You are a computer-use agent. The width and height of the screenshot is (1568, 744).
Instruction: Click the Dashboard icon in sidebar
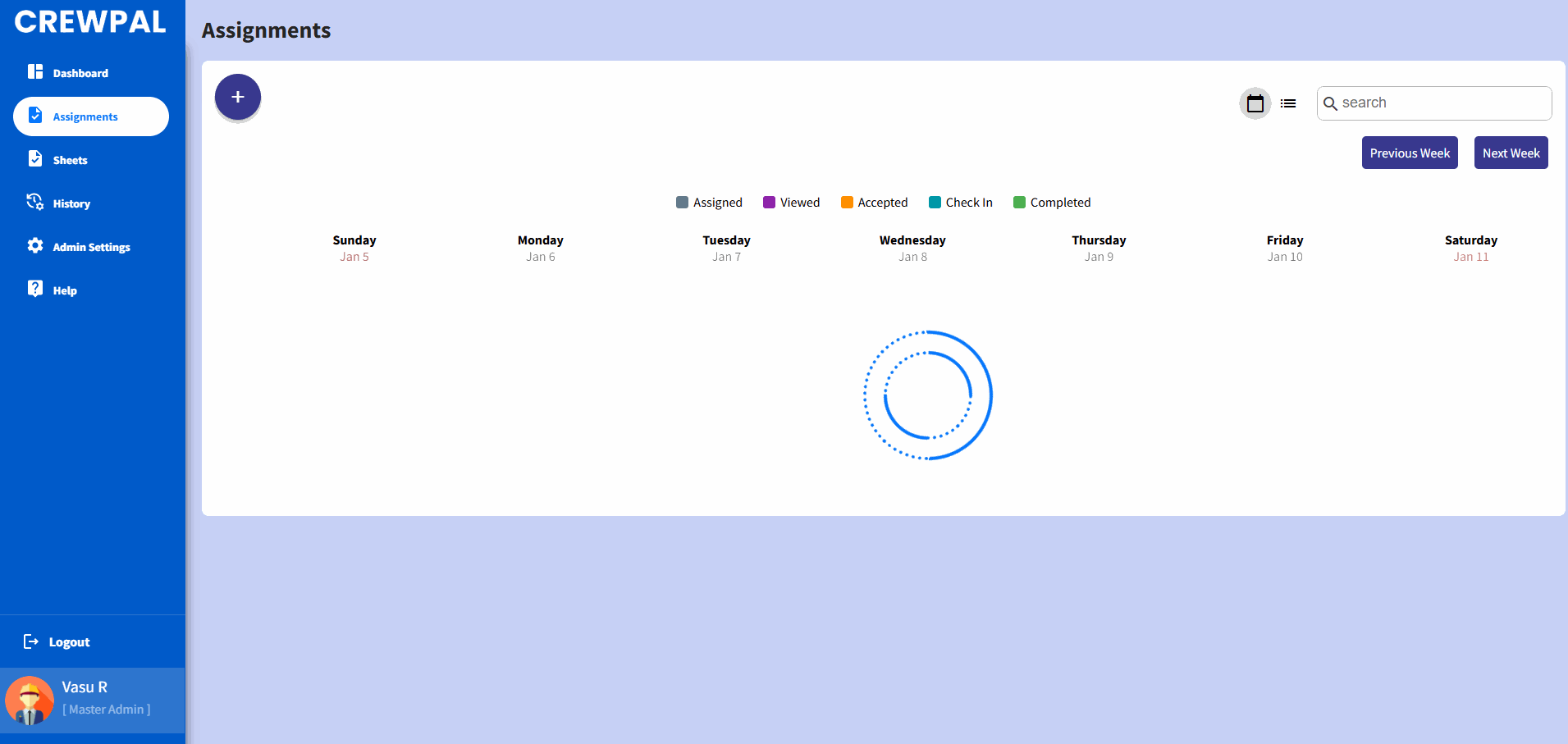(x=35, y=72)
